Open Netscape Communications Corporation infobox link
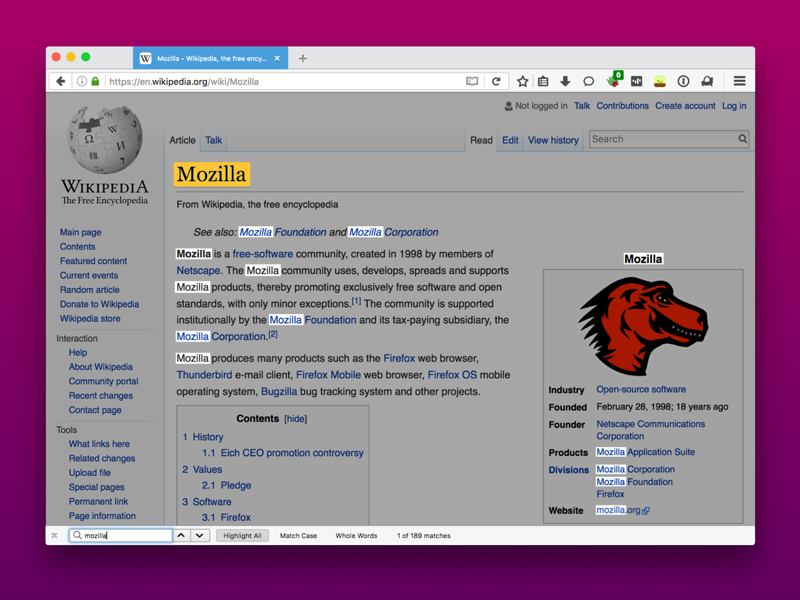Image resolution: width=800 pixels, height=600 pixels. [x=651, y=430]
